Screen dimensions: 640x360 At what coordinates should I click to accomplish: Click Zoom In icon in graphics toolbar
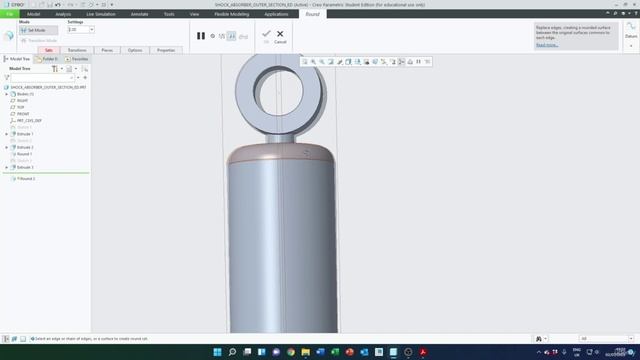pyautogui.click(x=313, y=62)
